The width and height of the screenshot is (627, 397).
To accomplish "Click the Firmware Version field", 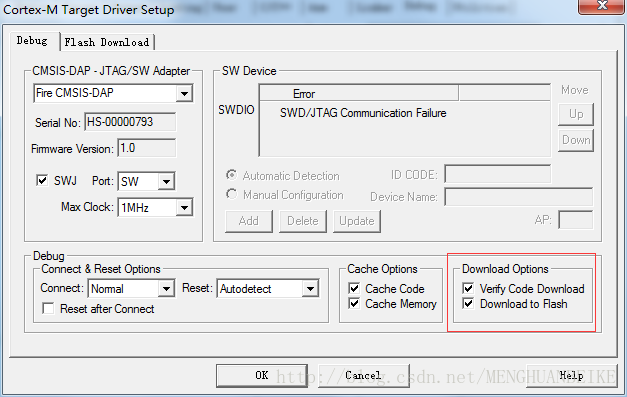I will coord(146,148).
